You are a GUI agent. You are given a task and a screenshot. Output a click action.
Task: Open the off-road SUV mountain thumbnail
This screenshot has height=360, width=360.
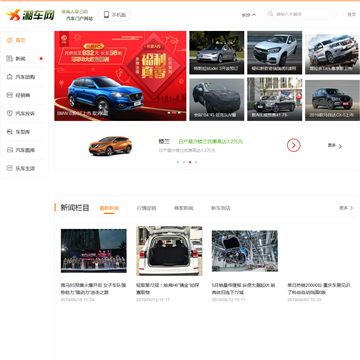click(333, 53)
